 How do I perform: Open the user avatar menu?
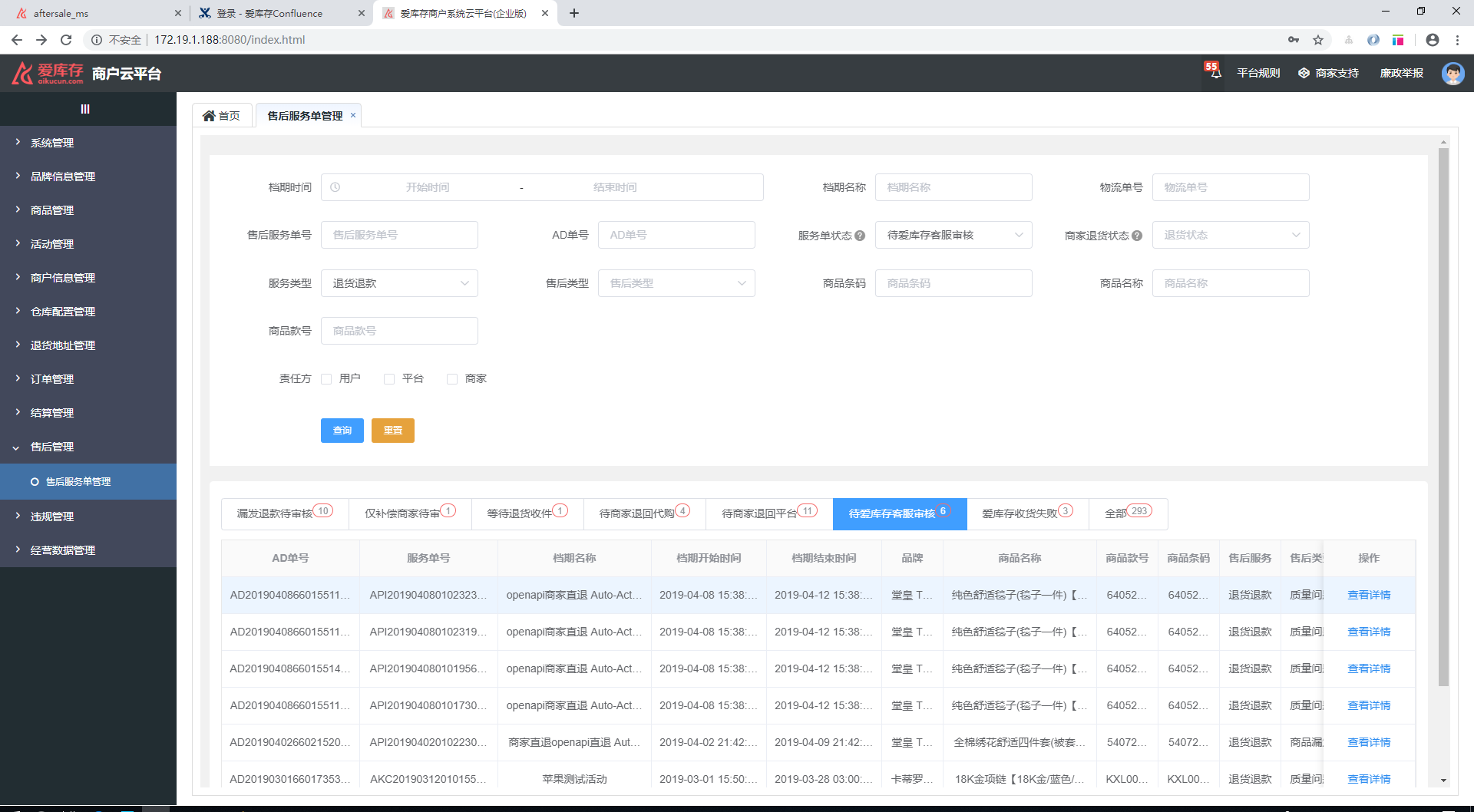click(1453, 73)
